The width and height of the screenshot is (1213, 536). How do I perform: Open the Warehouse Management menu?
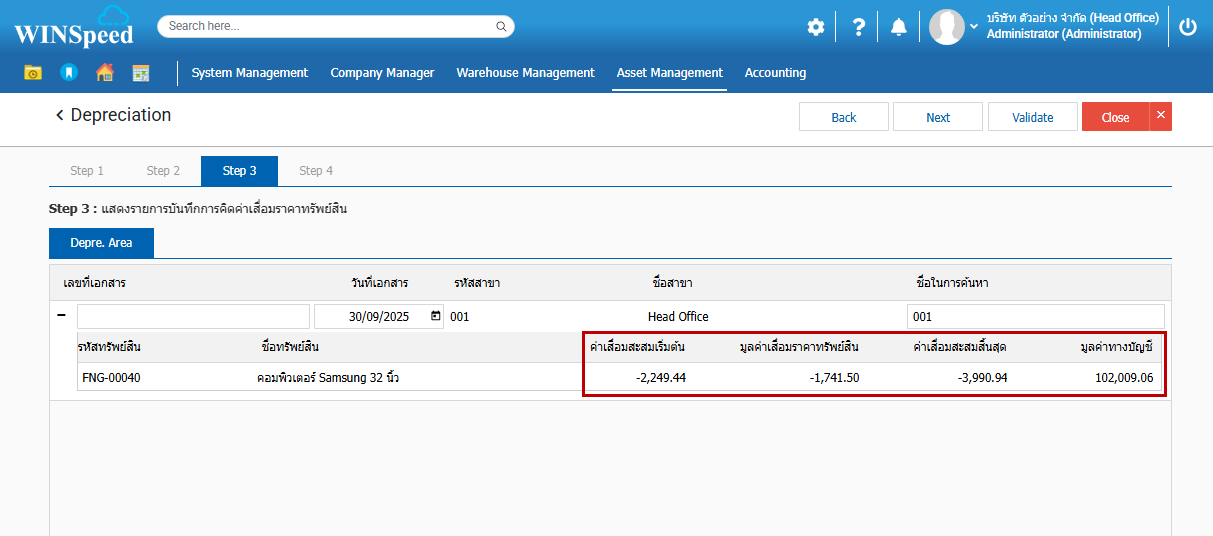coord(525,72)
